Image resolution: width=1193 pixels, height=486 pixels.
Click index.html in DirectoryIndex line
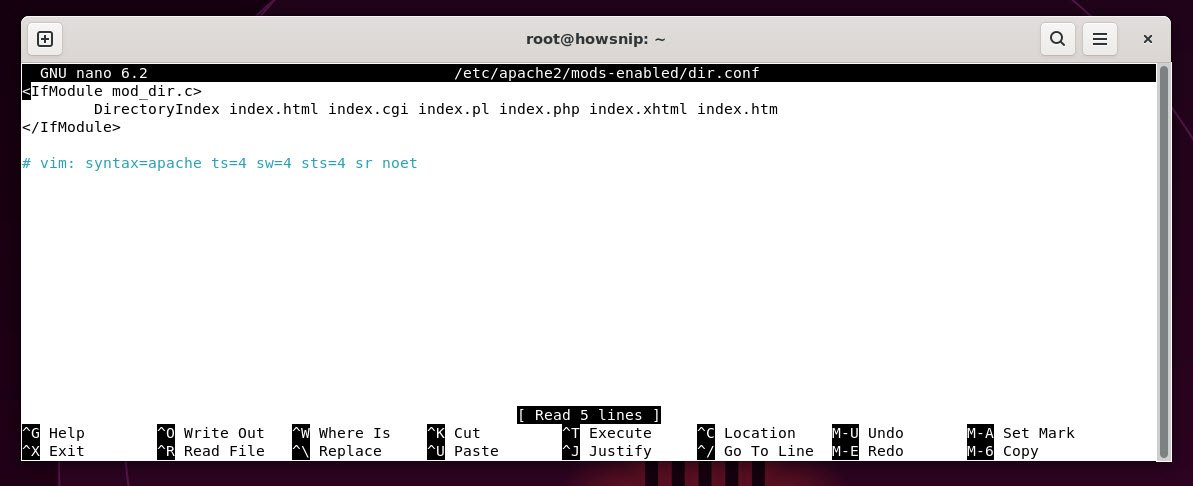tap(274, 110)
